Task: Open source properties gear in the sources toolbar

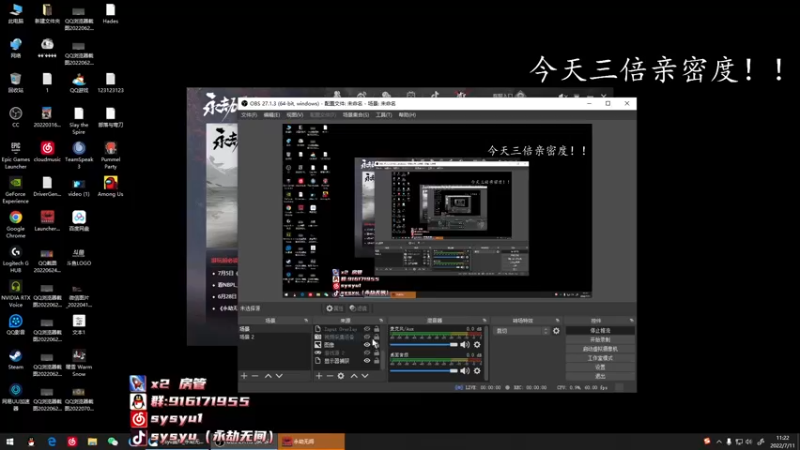Action: click(341, 376)
